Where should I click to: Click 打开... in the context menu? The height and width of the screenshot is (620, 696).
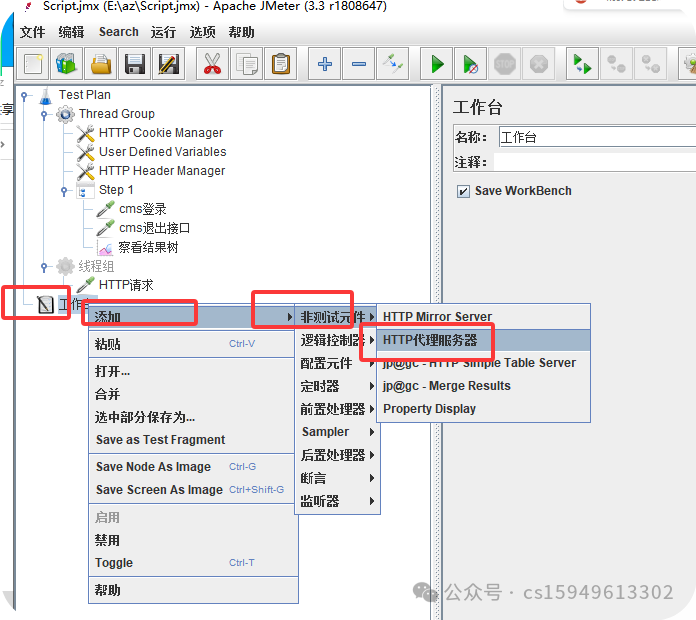(193, 371)
